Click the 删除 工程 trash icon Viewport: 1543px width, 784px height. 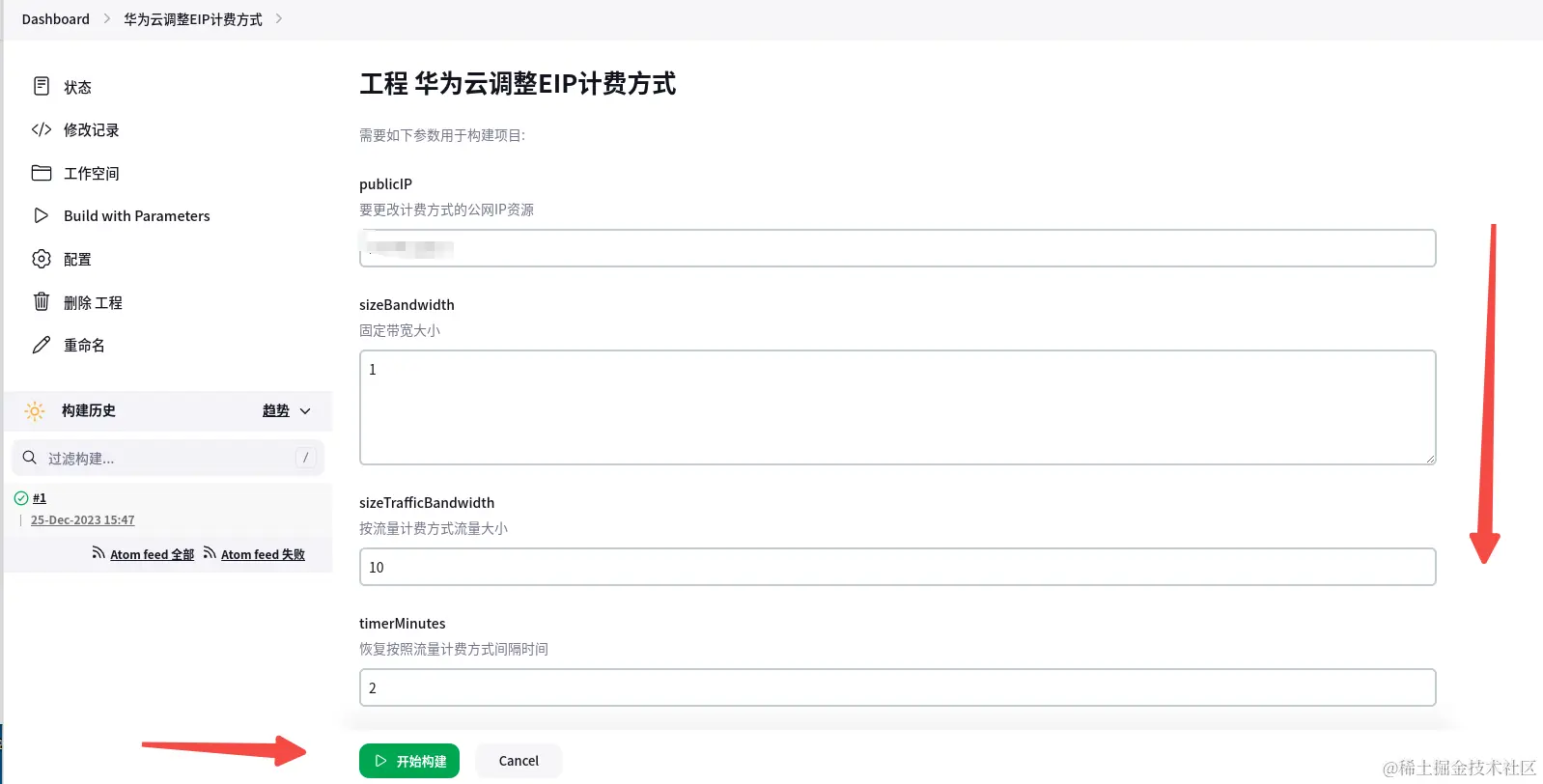pos(42,301)
